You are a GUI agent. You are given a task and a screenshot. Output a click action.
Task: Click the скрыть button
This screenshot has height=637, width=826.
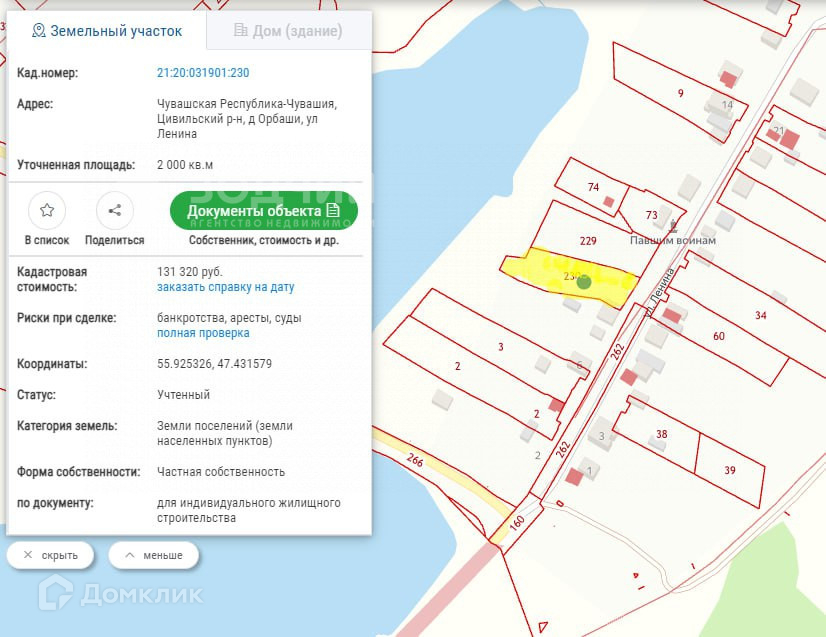[x=51, y=555]
